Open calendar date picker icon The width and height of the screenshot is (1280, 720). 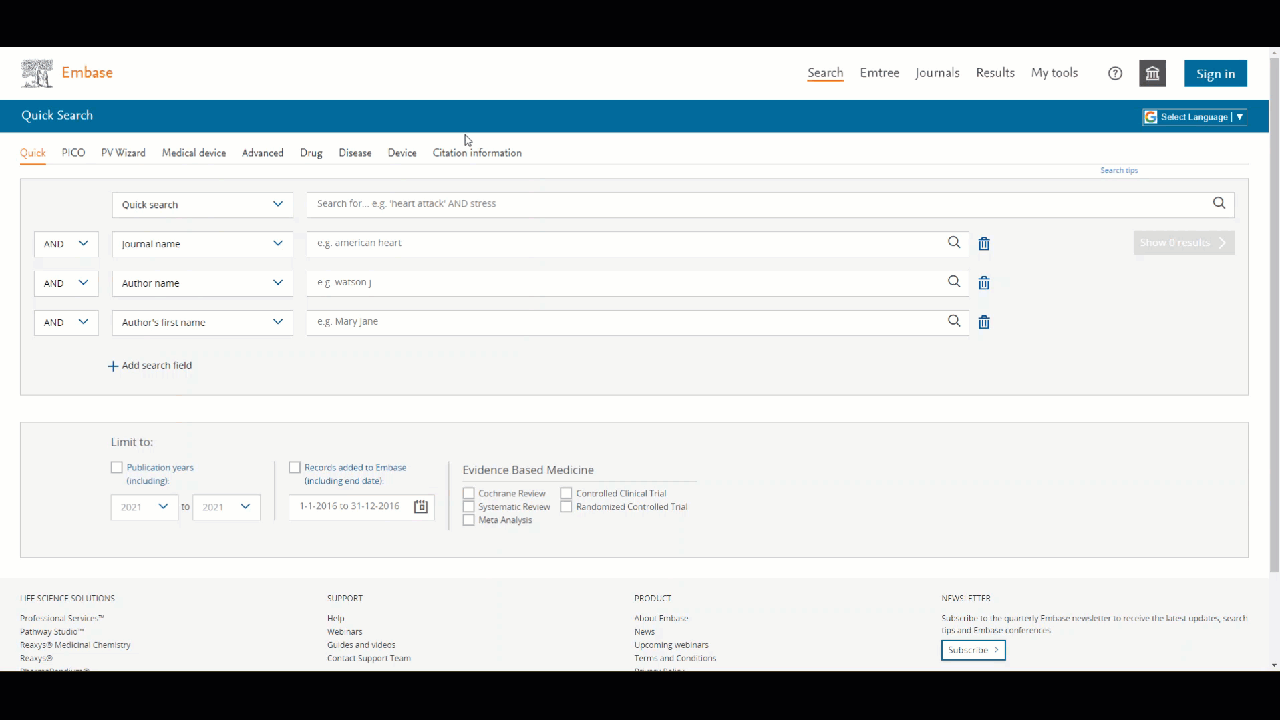pyautogui.click(x=421, y=507)
